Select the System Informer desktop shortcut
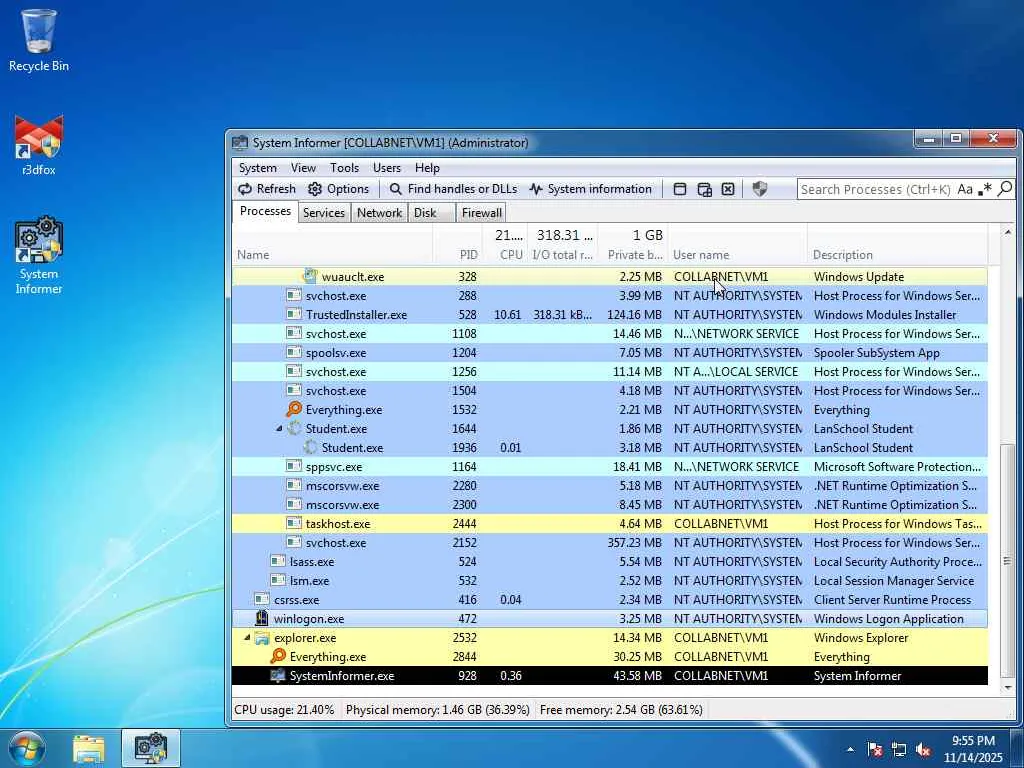The image size is (1024, 768). coord(39,255)
